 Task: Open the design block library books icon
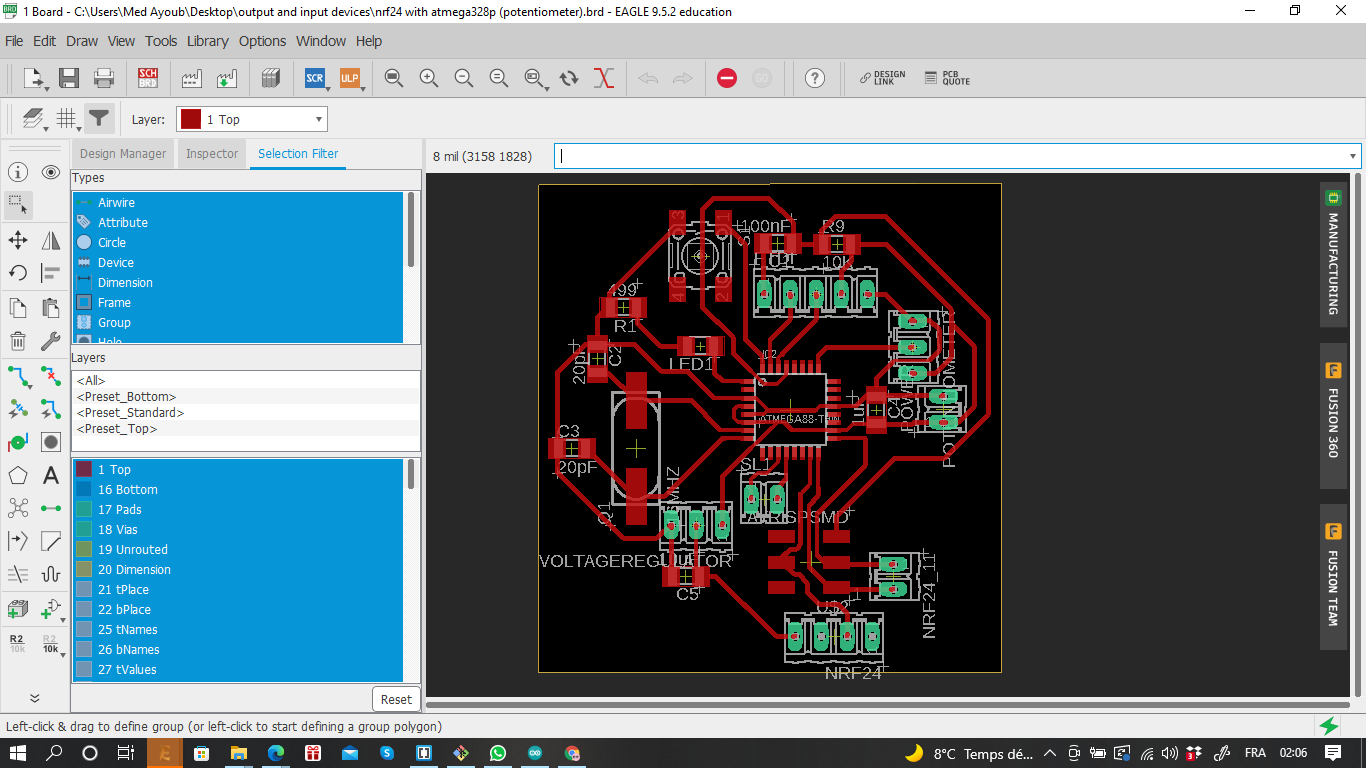[270, 78]
